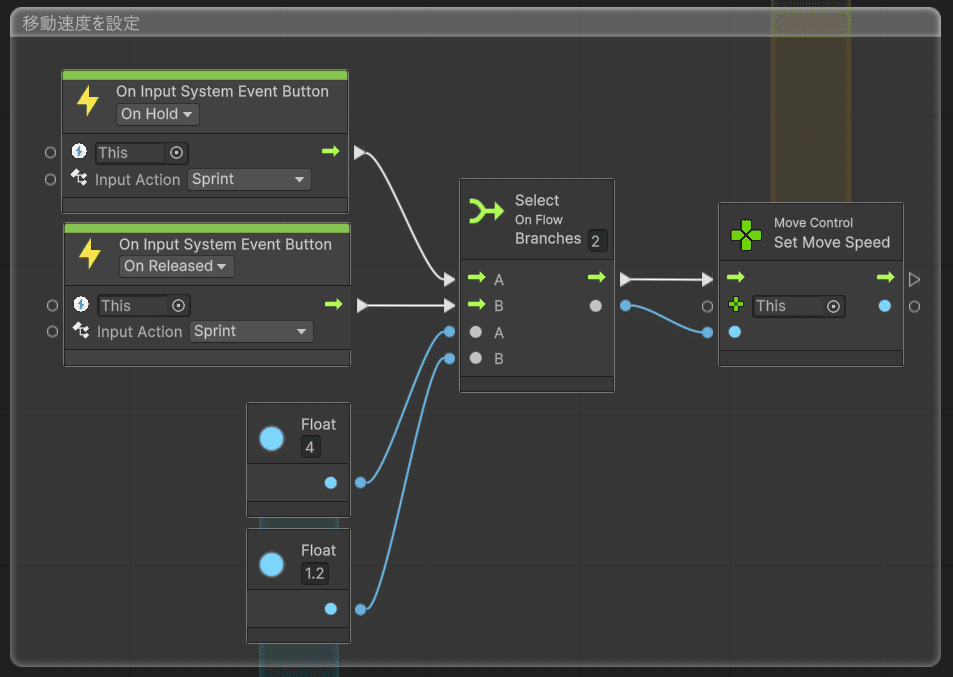Image resolution: width=953 pixels, height=677 pixels.
Task: Open the Sprint Input Action dropdown in On Released node
Action: click(x=251, y=331)
